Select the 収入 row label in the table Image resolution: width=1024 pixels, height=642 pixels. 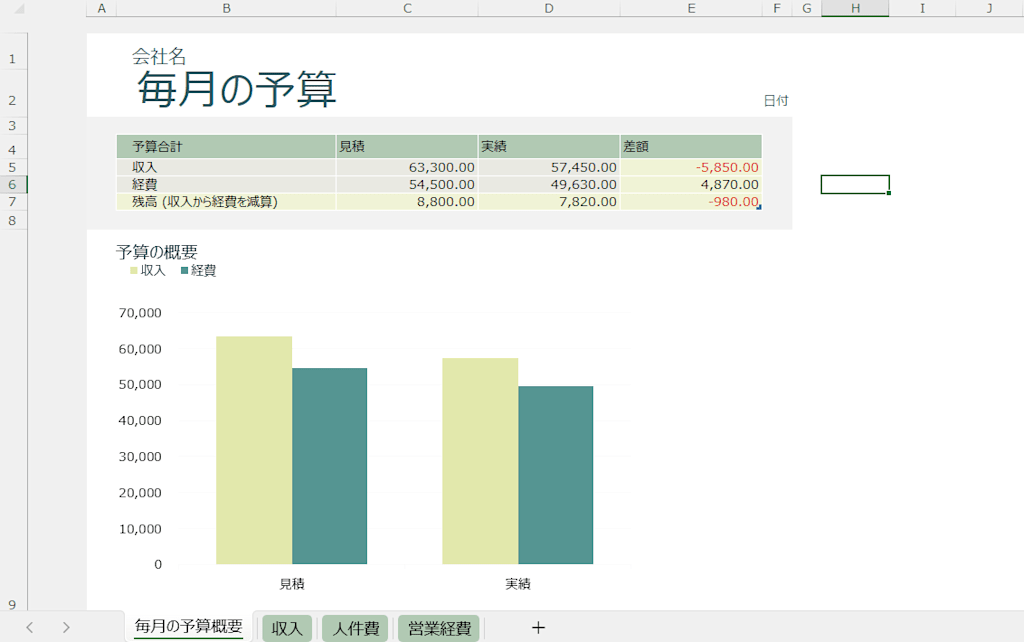click(x=226, y=167)
